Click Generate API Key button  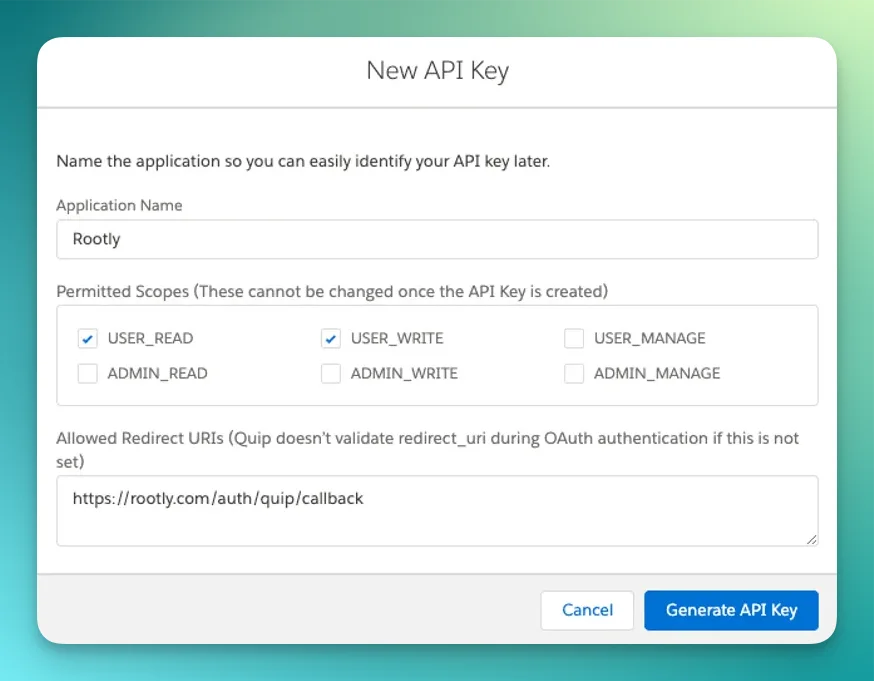(x=731, y=610)
